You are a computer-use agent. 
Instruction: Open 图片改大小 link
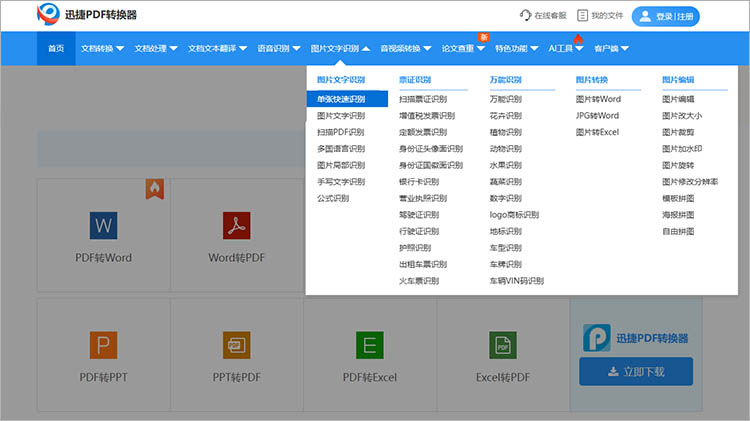pos(682,116)
